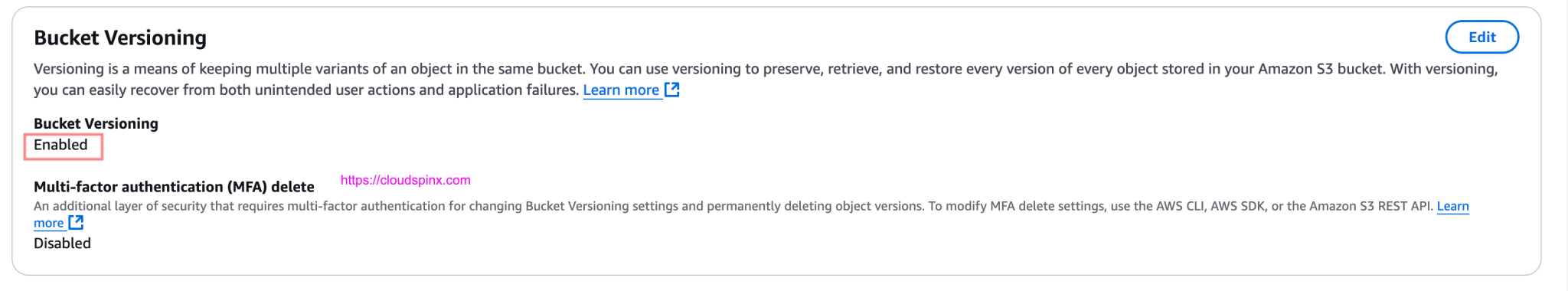Image resolution: width=1568 pixels, height=291 pixels.
Task: Open Learn more link in versioning description
Action: [x=621, y=90]
